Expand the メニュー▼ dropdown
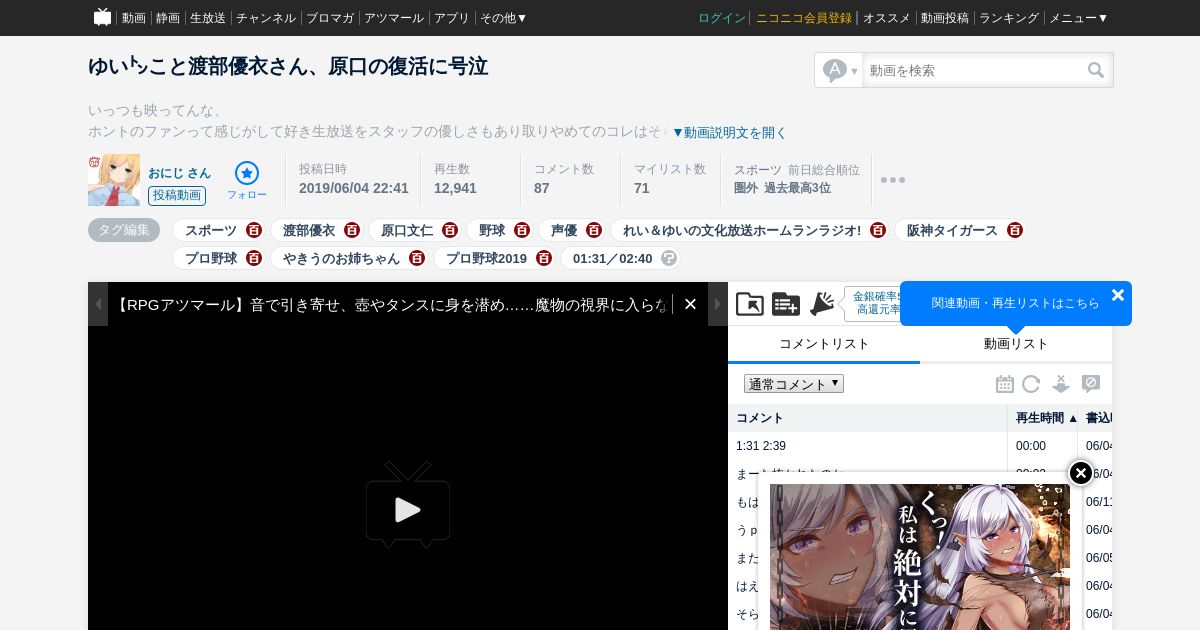 coord(1079,18)
